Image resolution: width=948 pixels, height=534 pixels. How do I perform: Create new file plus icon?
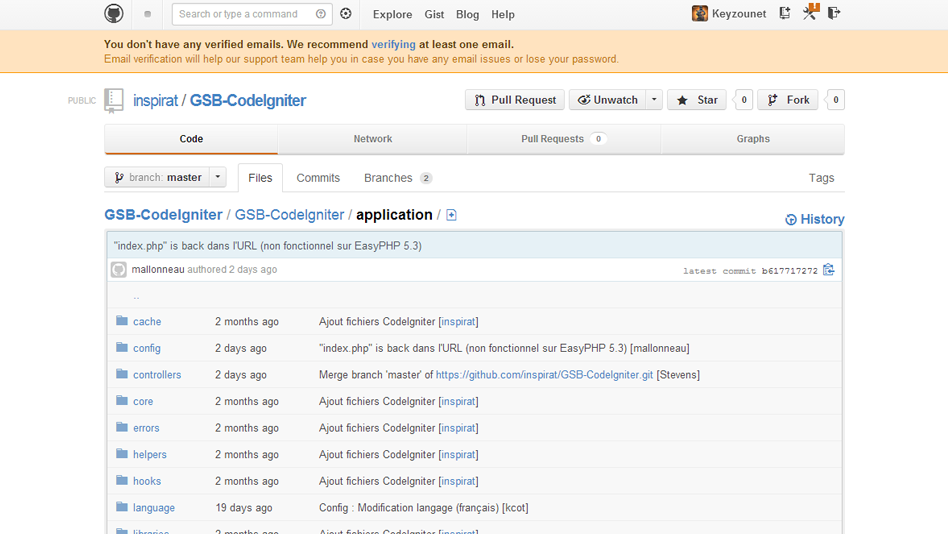(x=451, y=215)
